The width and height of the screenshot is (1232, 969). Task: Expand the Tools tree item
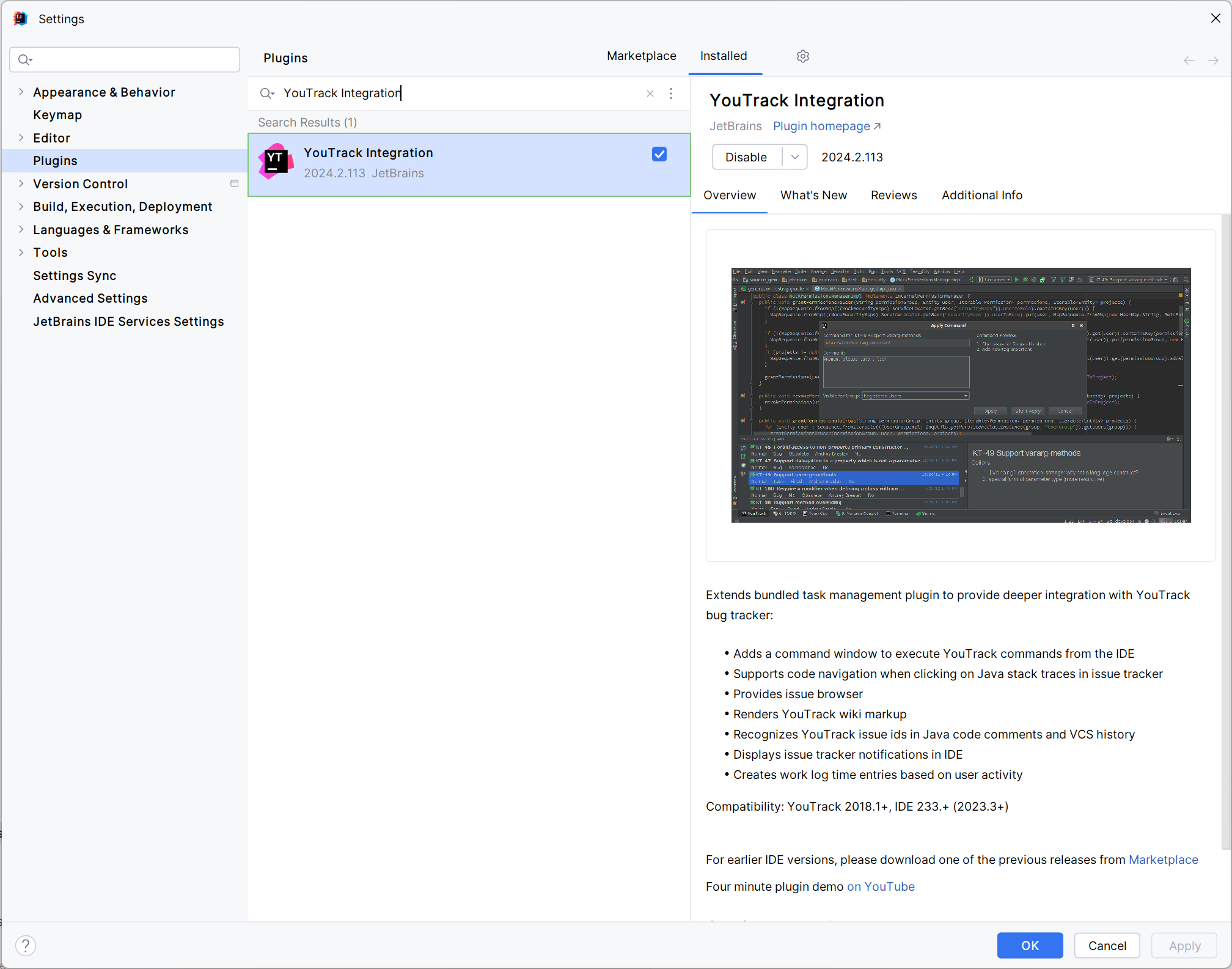click(x=21, y=252)
